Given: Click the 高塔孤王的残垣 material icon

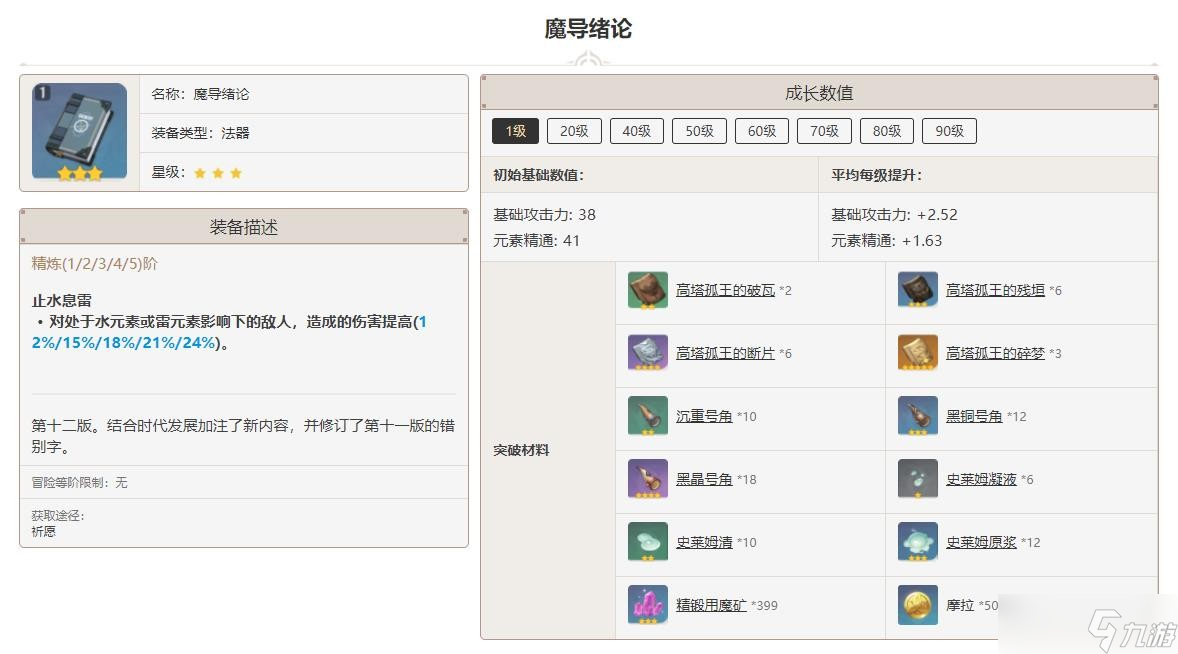Looking at the screenshot, I should [917, 291].
